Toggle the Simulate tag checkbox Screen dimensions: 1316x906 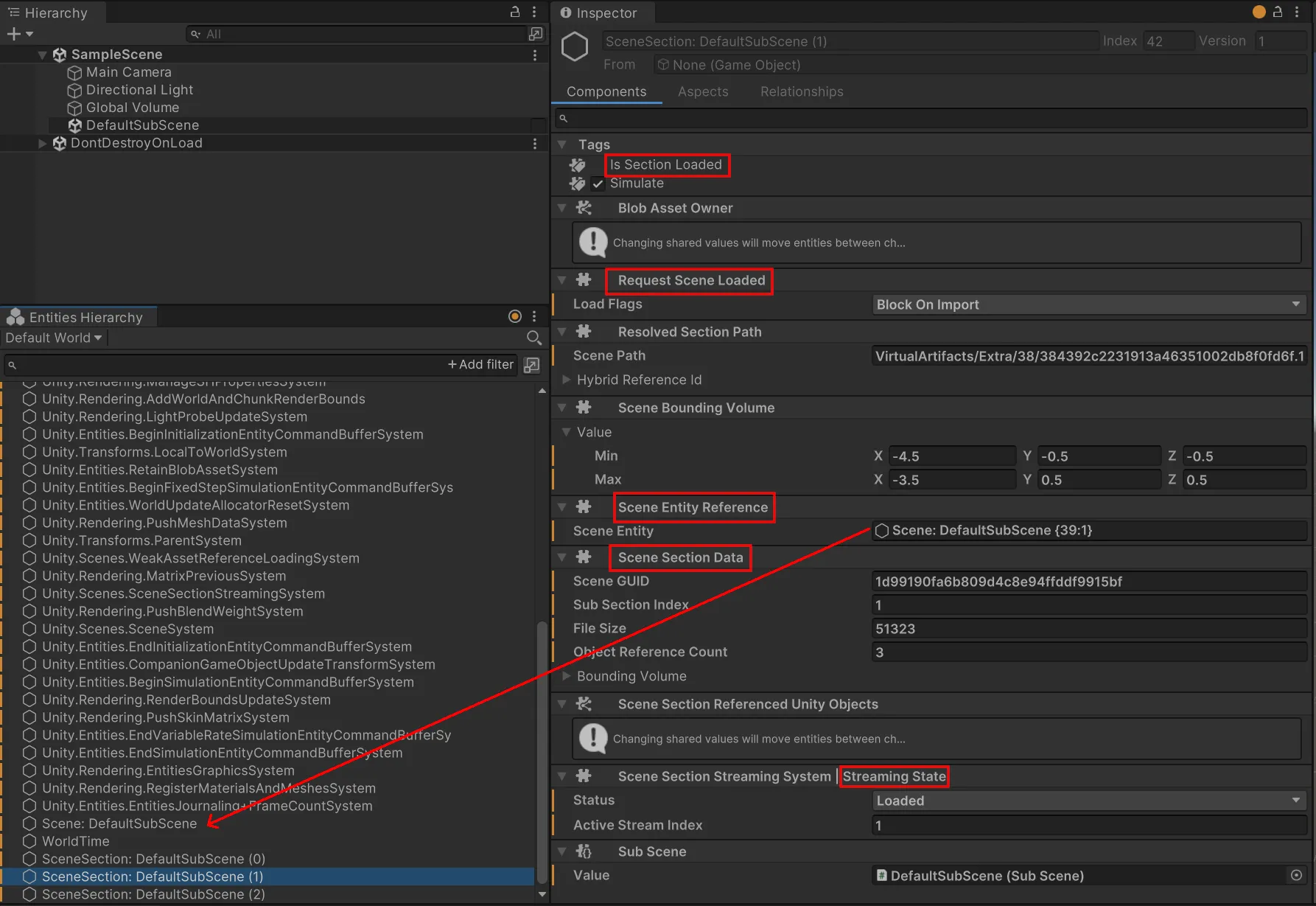coord(598,184)
